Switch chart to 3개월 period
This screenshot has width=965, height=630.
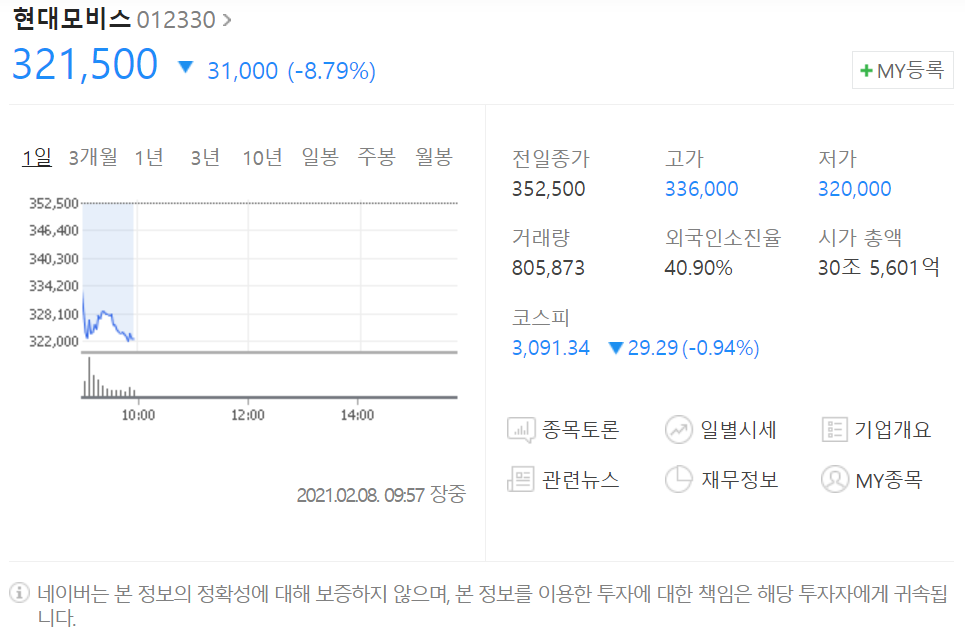pyautogui.click(x=93, y=158)
